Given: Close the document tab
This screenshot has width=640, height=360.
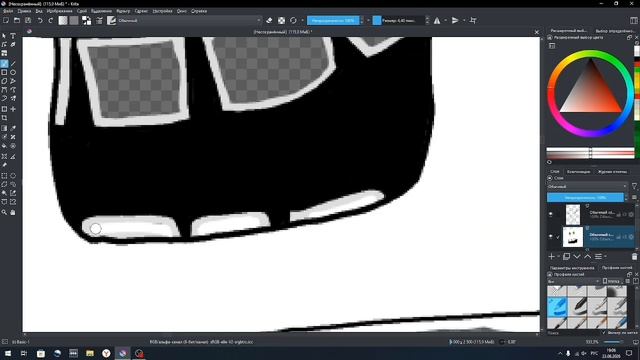Looking at the screenshot, I should click(x=536, y=32).
